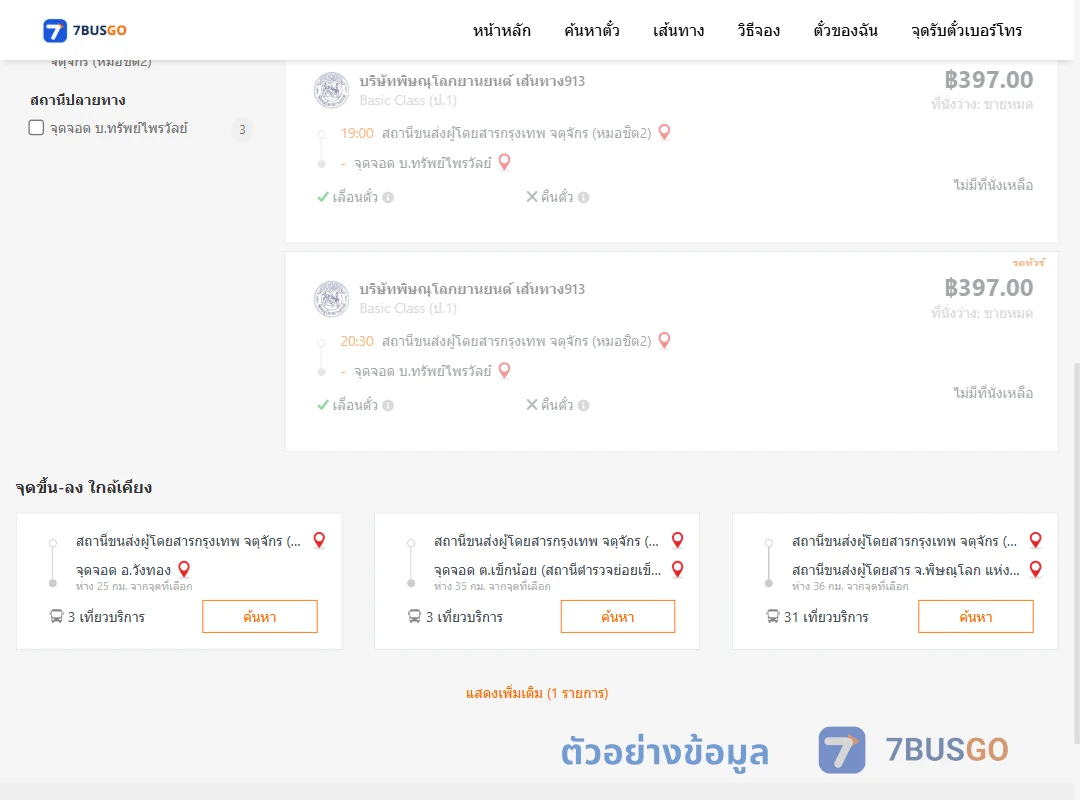
Task: Click green check icon on 19:00 trip
Action: (322, 197)
